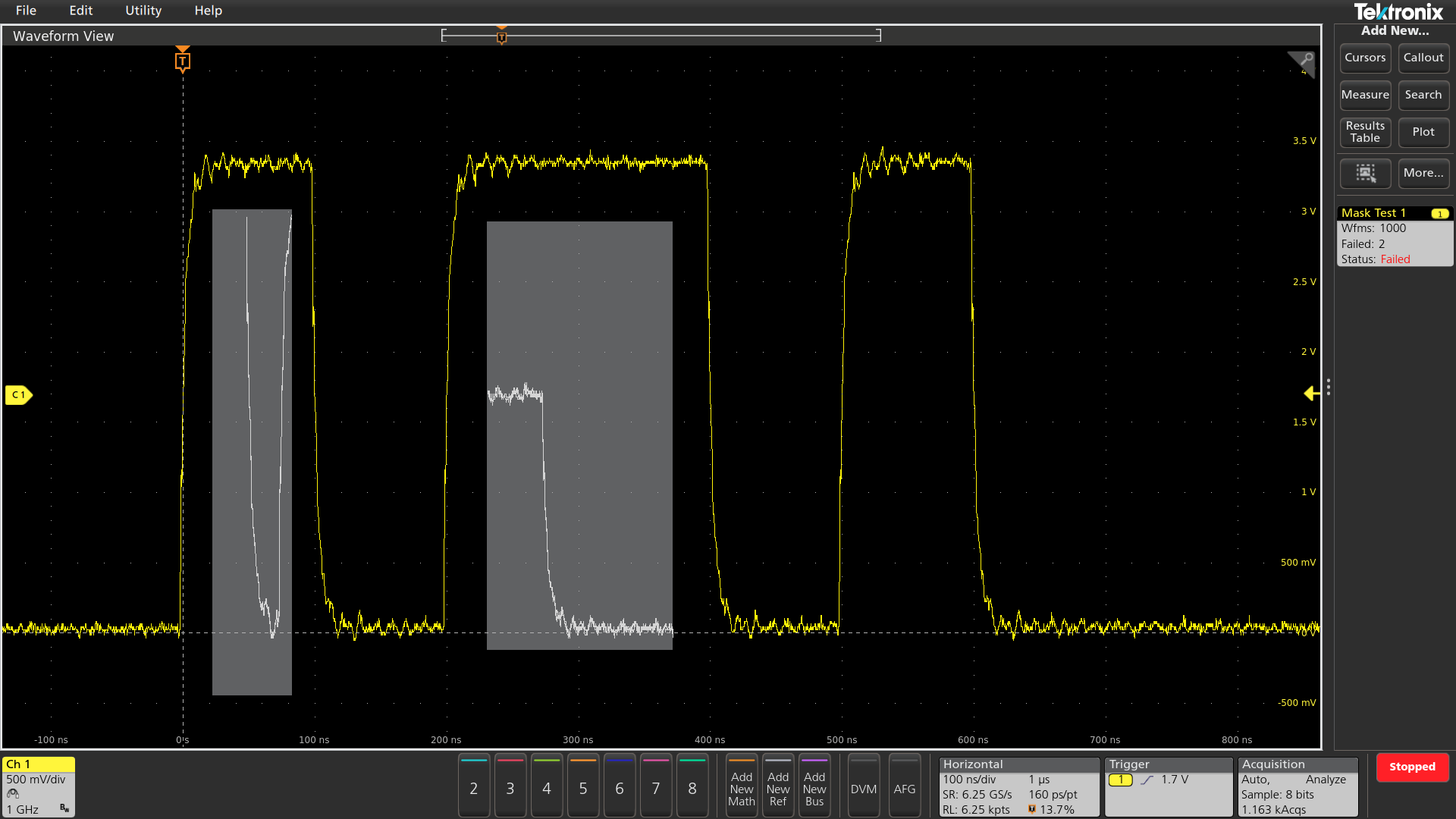This screenshot has height=819, width=1456.
Task: Click the yellow trigger level arrow
Action: pyautogui.click(x=1311, y=393)
